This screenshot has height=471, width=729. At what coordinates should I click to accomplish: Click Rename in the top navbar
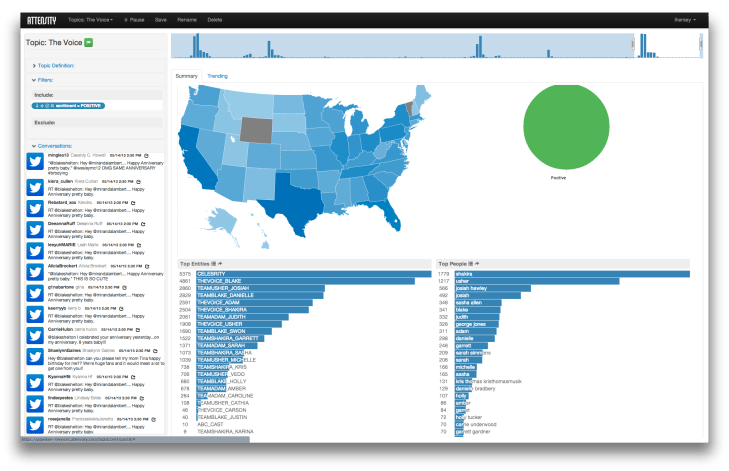187,19
